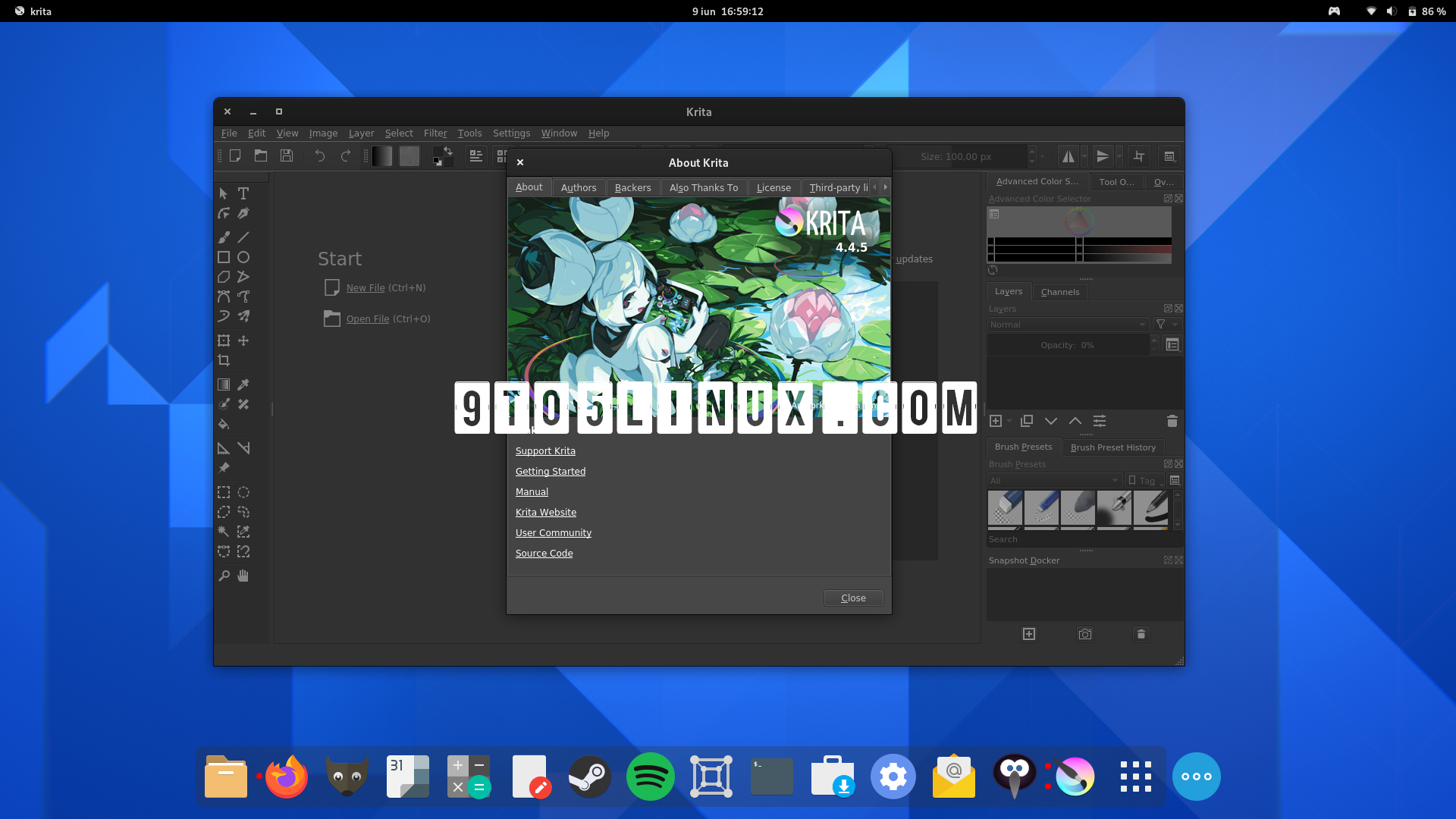Open the layer filter funnel toggle
1456x819 pixels.
click(x=1161, y=325)
